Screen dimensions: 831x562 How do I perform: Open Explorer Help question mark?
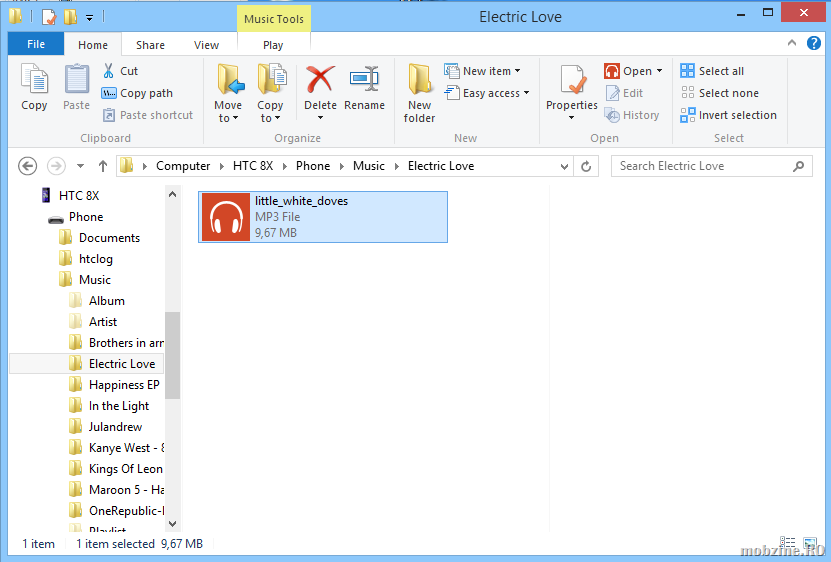(814, 43)
